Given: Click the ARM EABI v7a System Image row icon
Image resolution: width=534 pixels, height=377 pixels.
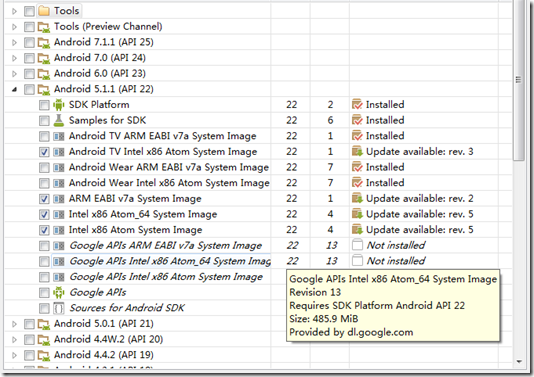Looking at the screenshot, I should pyautogui.click(x=59, y=199).
